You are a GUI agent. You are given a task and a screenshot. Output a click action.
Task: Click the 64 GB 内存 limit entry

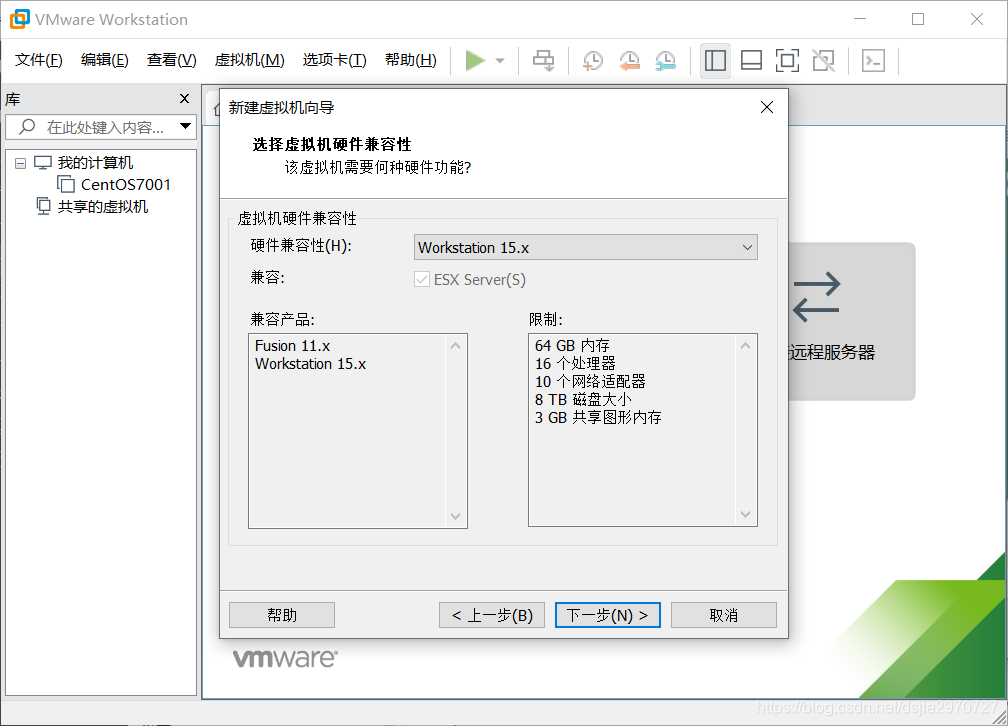tap(572, 346)
